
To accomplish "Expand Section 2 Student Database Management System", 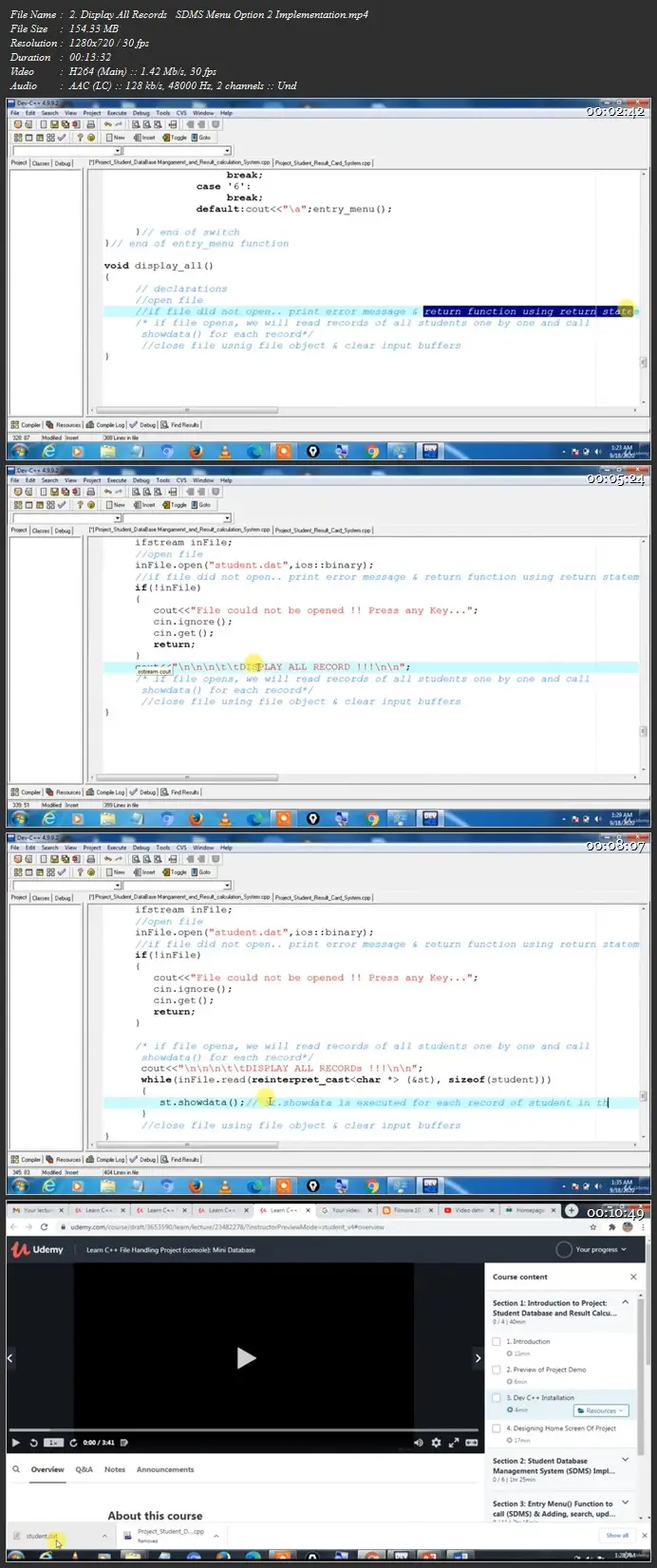I will click(x=626, y=1460).
